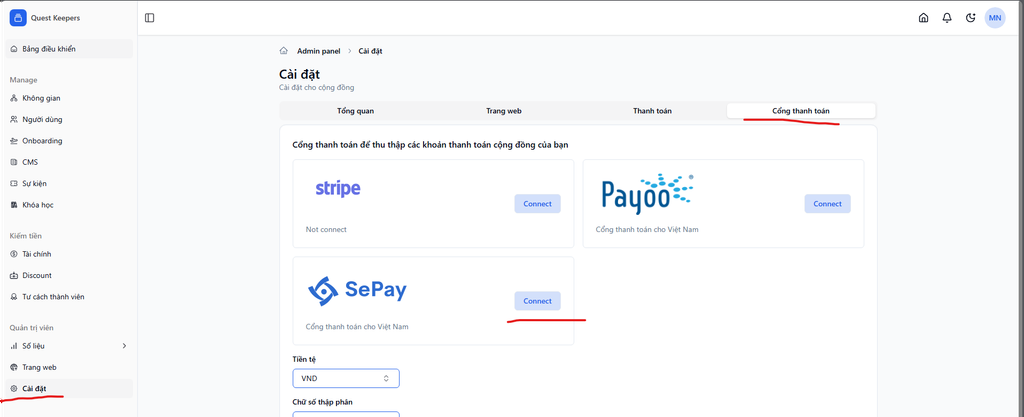Click the Payoo logo

pos(647,194)
